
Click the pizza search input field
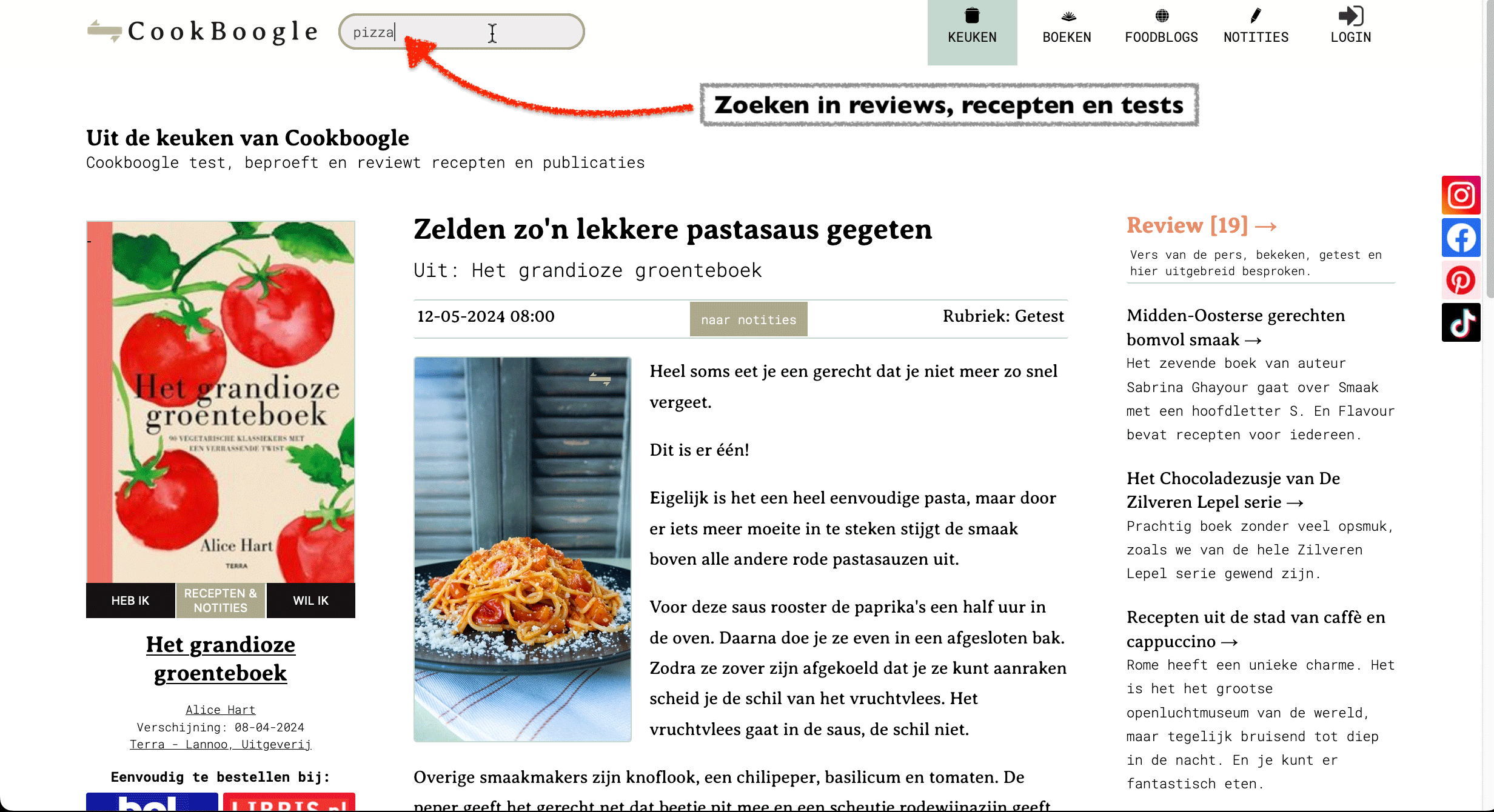(461, 32)
